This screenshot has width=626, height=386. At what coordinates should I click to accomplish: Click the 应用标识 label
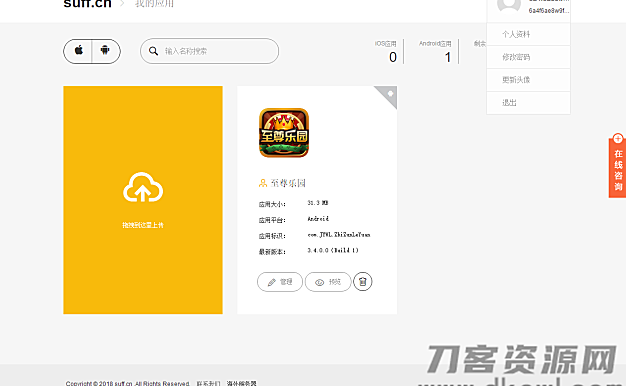pyautogui.click(x=272, y=236)
